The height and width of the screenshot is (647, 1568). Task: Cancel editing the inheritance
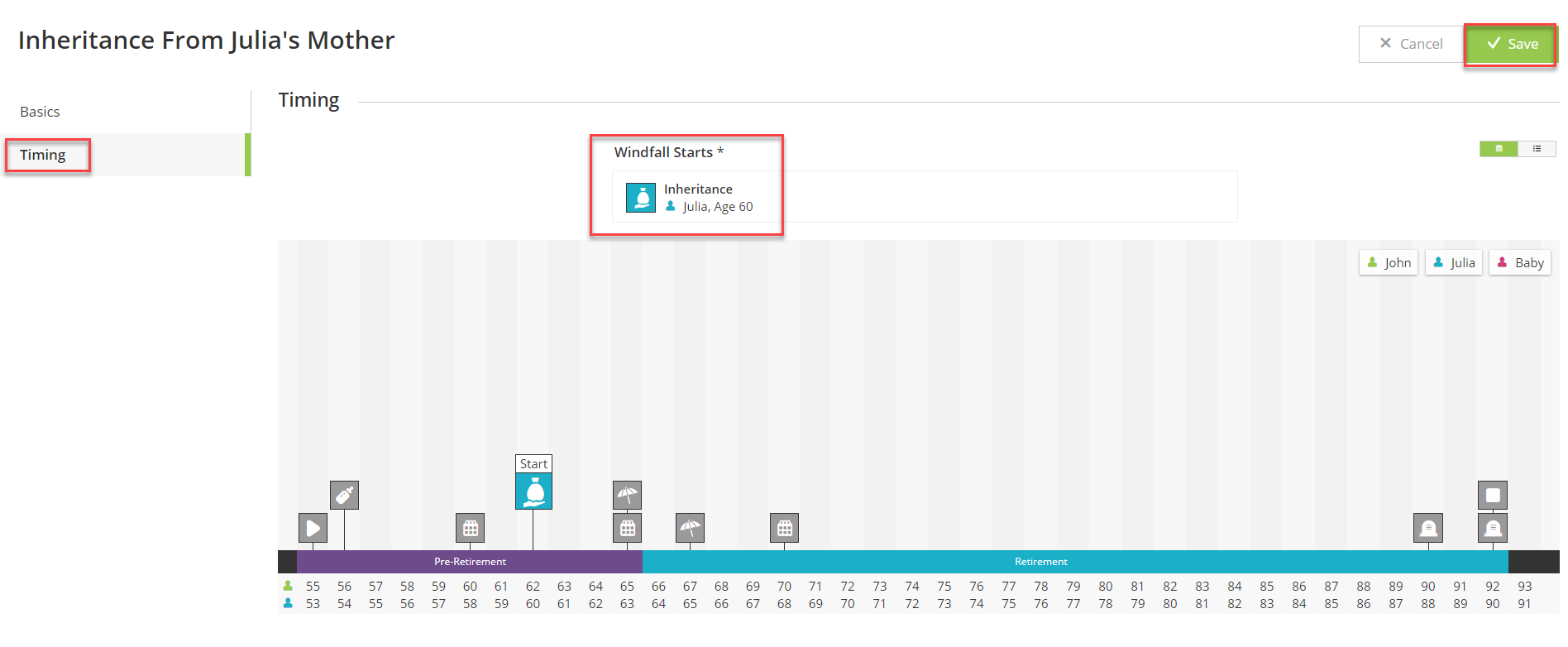click(x=1412, y=44)
